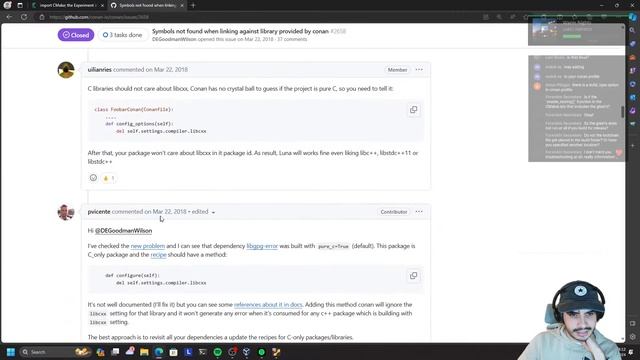Open Microsoft Edge from the taskbar
Viewport: 640px width, 360px height.
click(x=159, y=352)
